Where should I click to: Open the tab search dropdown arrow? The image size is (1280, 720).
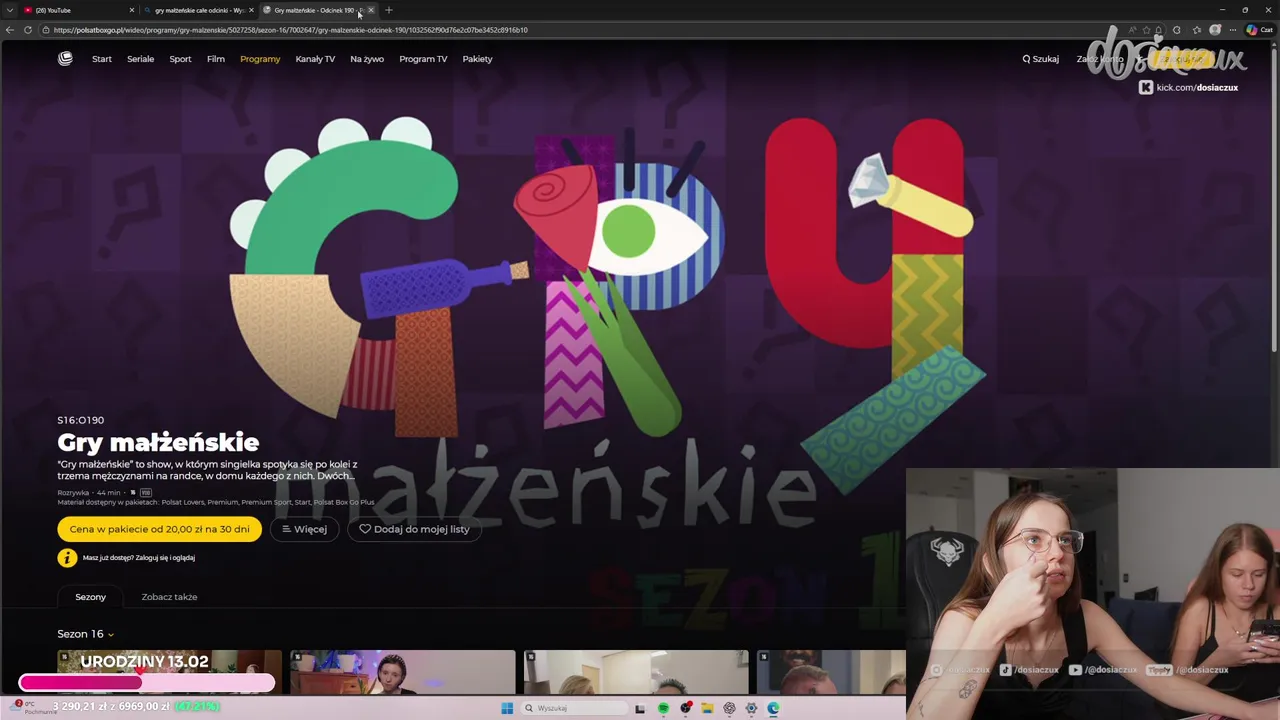(10, 10)
